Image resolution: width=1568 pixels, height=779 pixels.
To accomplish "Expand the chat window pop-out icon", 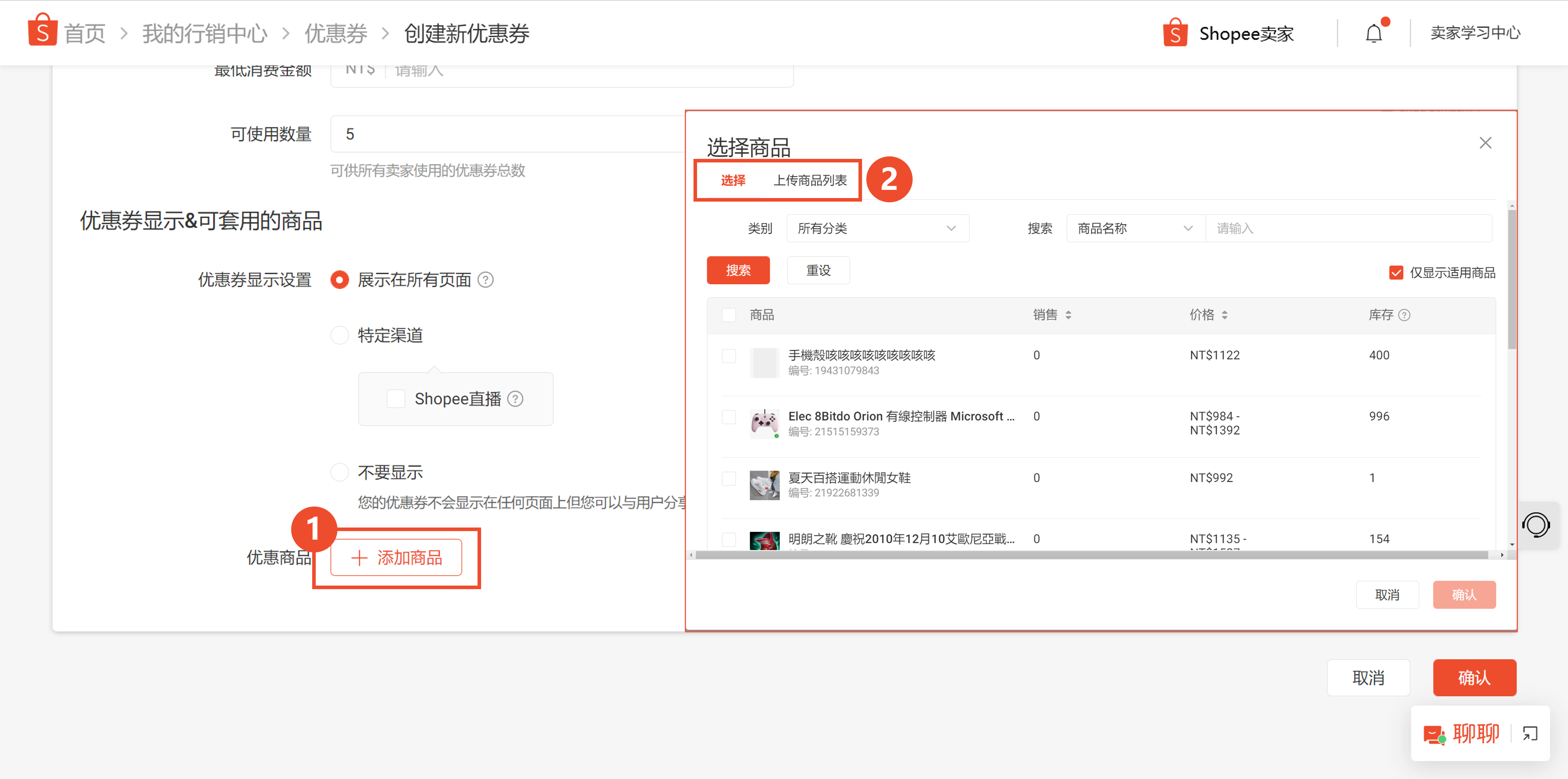I will click(x=1530, y=734).
